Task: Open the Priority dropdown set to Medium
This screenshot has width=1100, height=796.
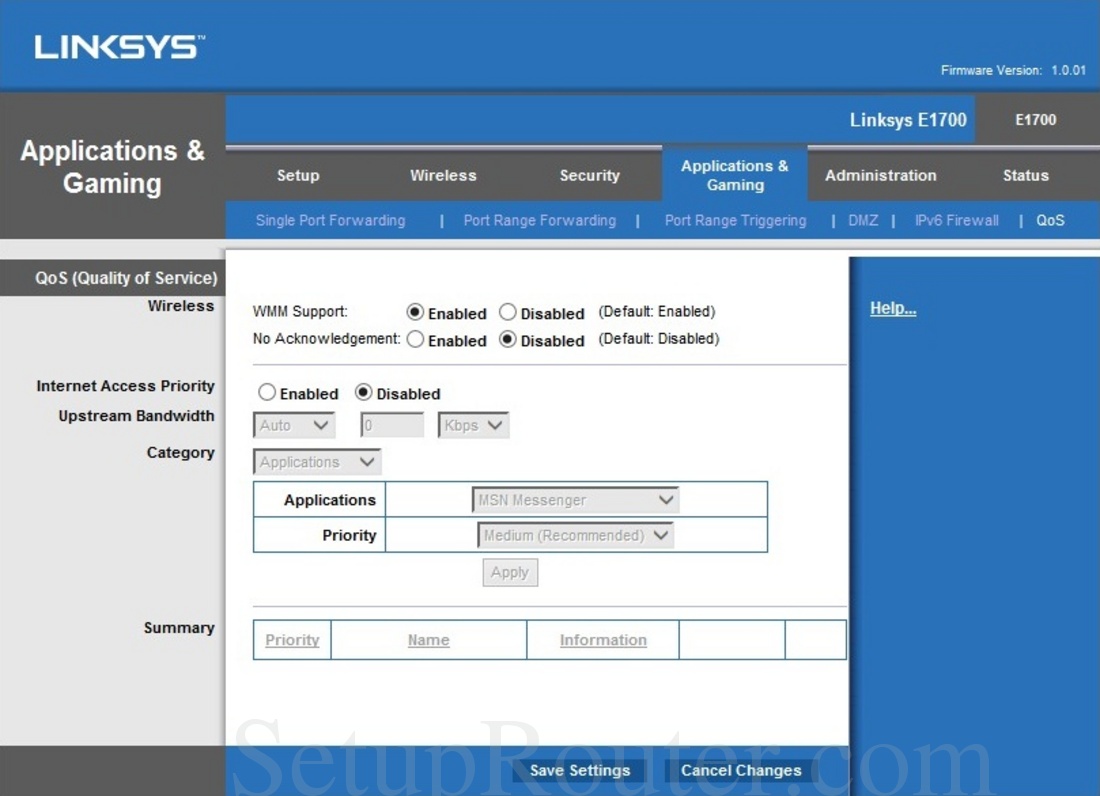Action: [x=575, y=535]
